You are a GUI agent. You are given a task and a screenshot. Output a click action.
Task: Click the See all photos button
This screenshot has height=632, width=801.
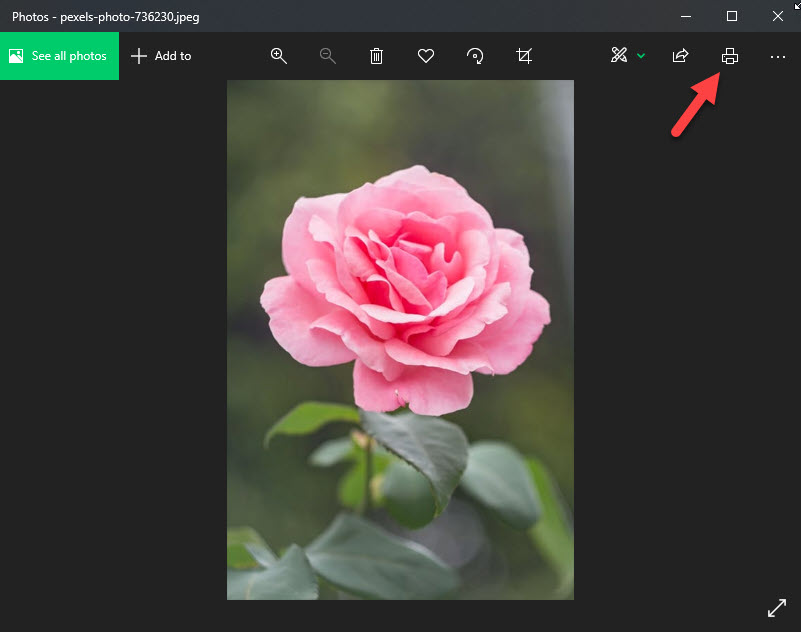59,56
